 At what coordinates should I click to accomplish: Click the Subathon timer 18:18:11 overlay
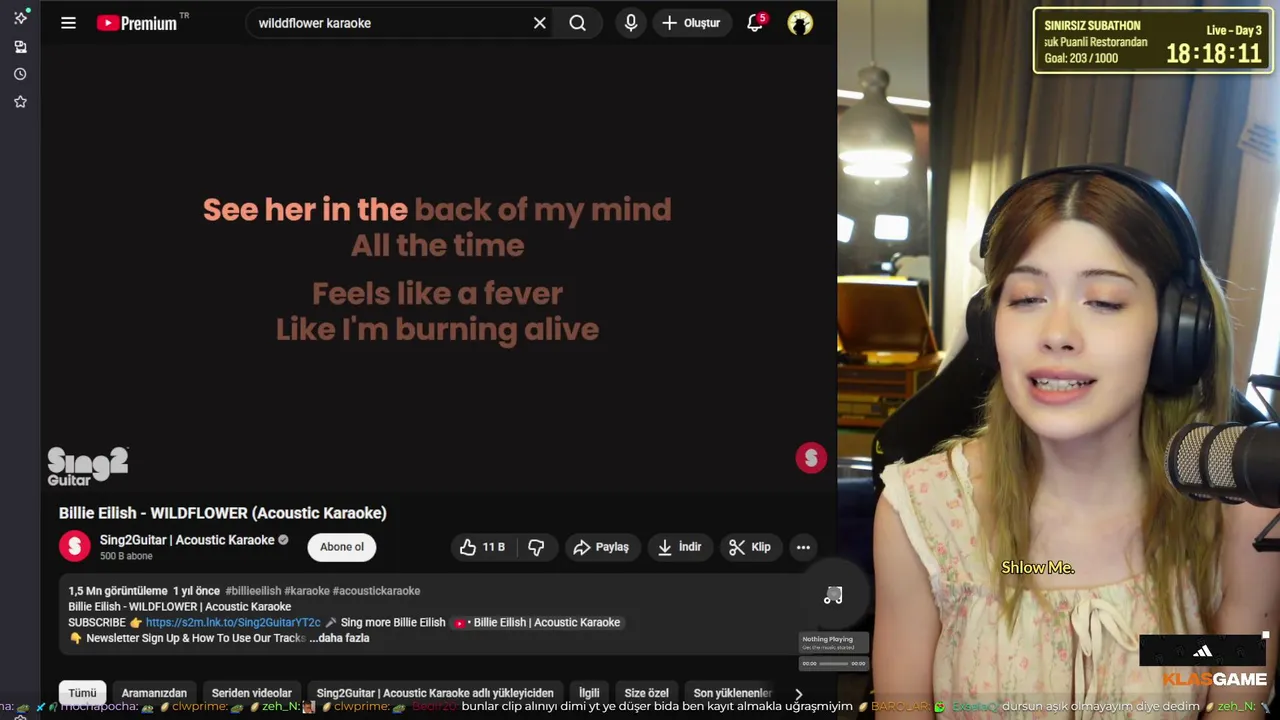click(x=1214, y=54)
